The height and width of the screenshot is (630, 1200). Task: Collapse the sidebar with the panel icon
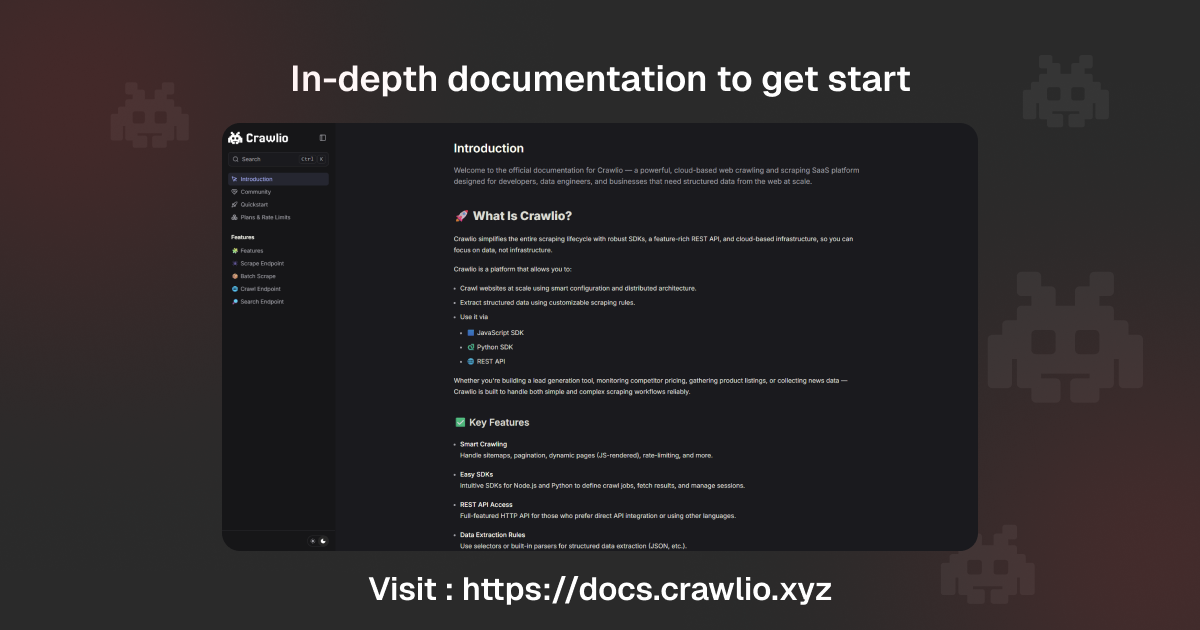(x=323, y=138)
